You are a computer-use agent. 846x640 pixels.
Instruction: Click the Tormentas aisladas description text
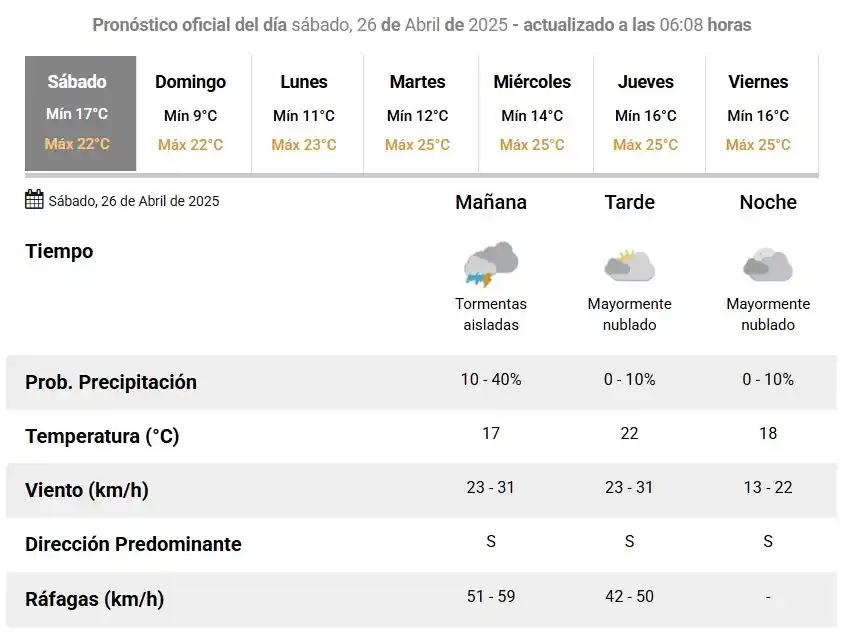(x=490, y=314)
